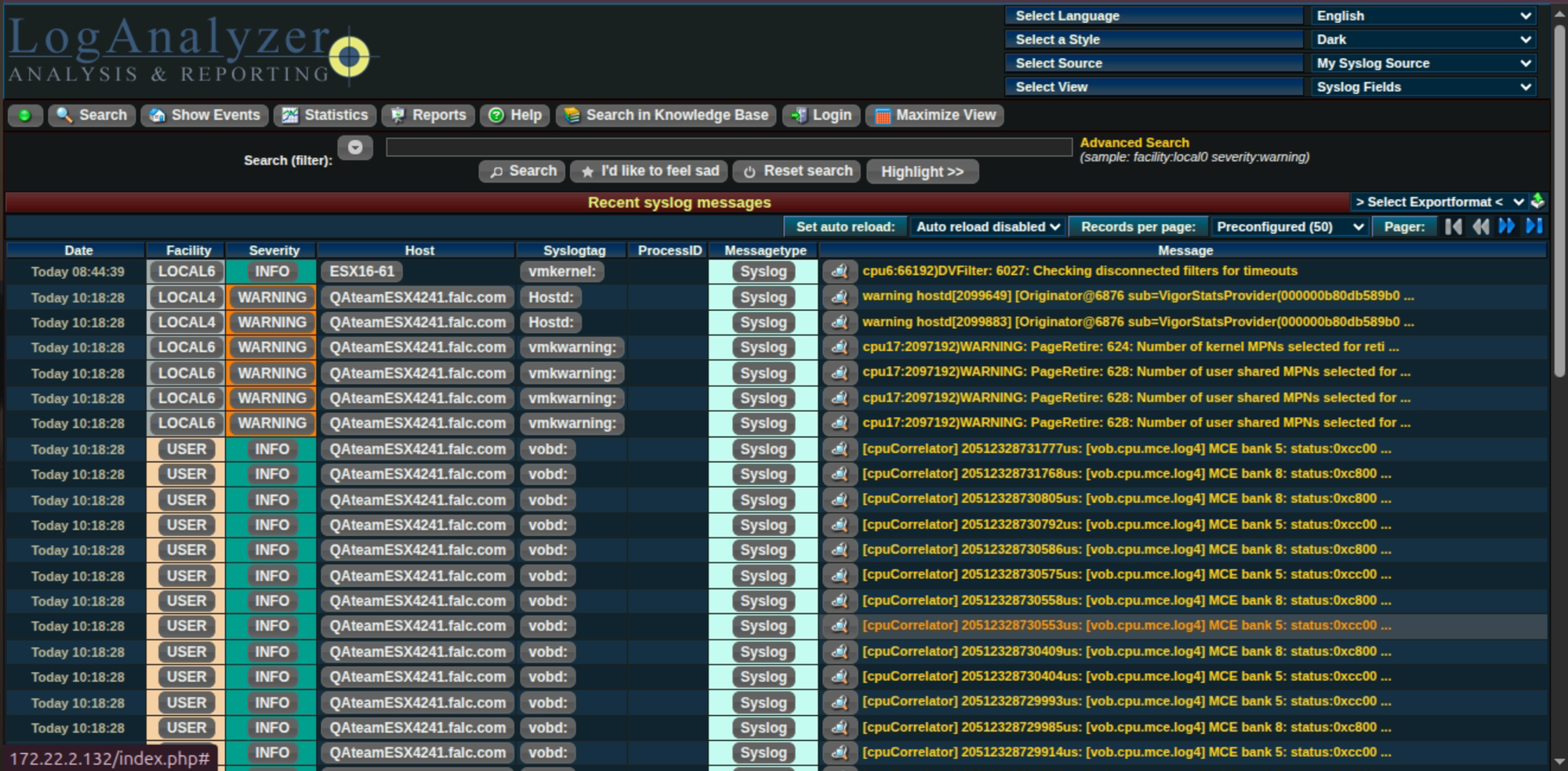Open the Records per page dropdown

pos(1289,227)
